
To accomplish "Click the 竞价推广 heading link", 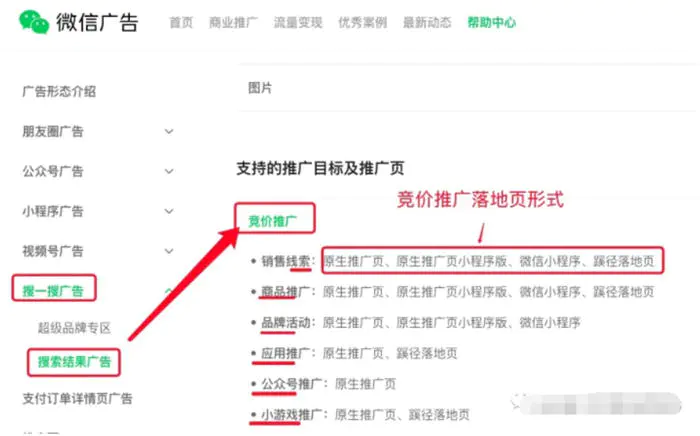I will click(x=274, y=220).
